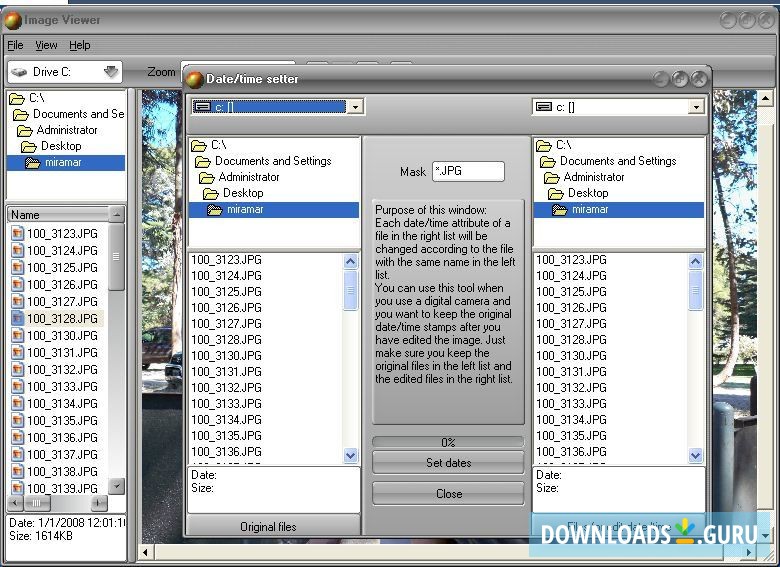
Task: Click the drive icon in the Drive C: selector
Action: coord(19,72)
